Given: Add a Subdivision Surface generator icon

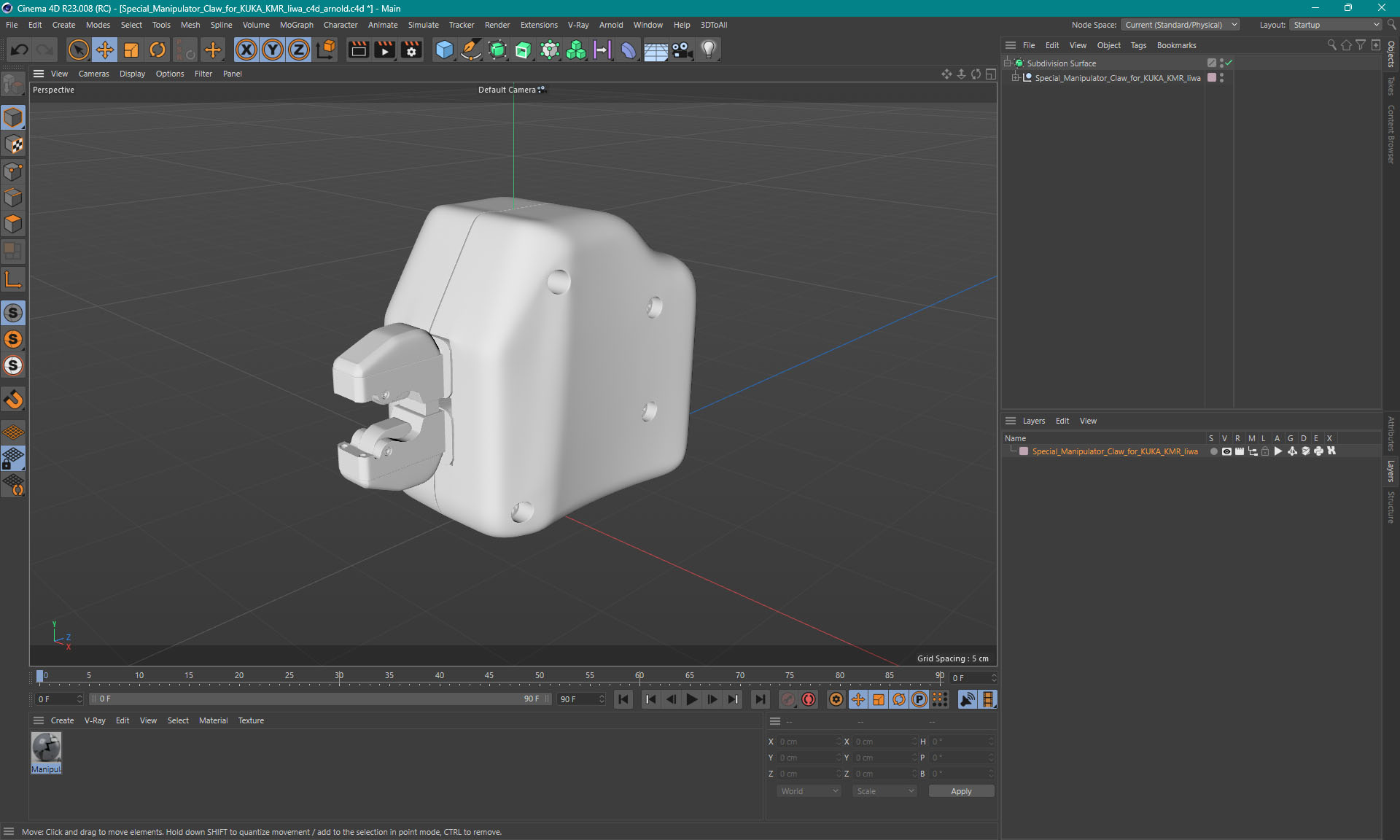Looking at the screenshot, I should [497, 50].
